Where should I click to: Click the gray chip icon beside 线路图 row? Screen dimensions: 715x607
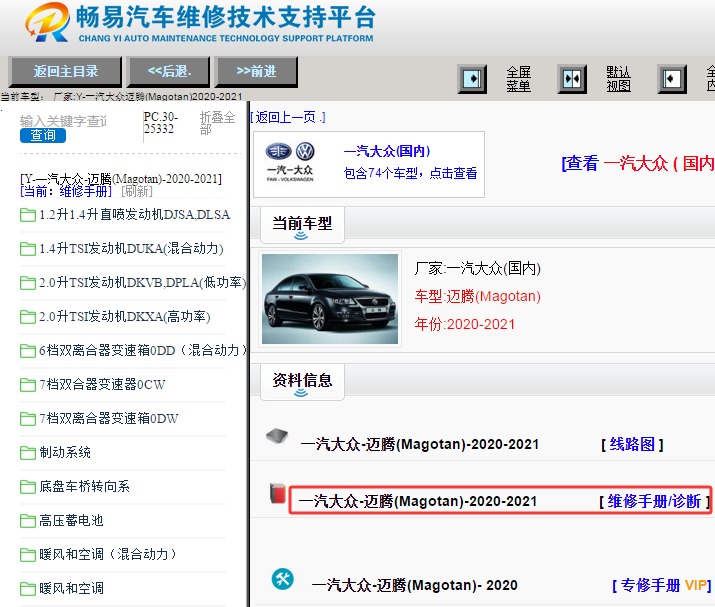coord(277,436)
